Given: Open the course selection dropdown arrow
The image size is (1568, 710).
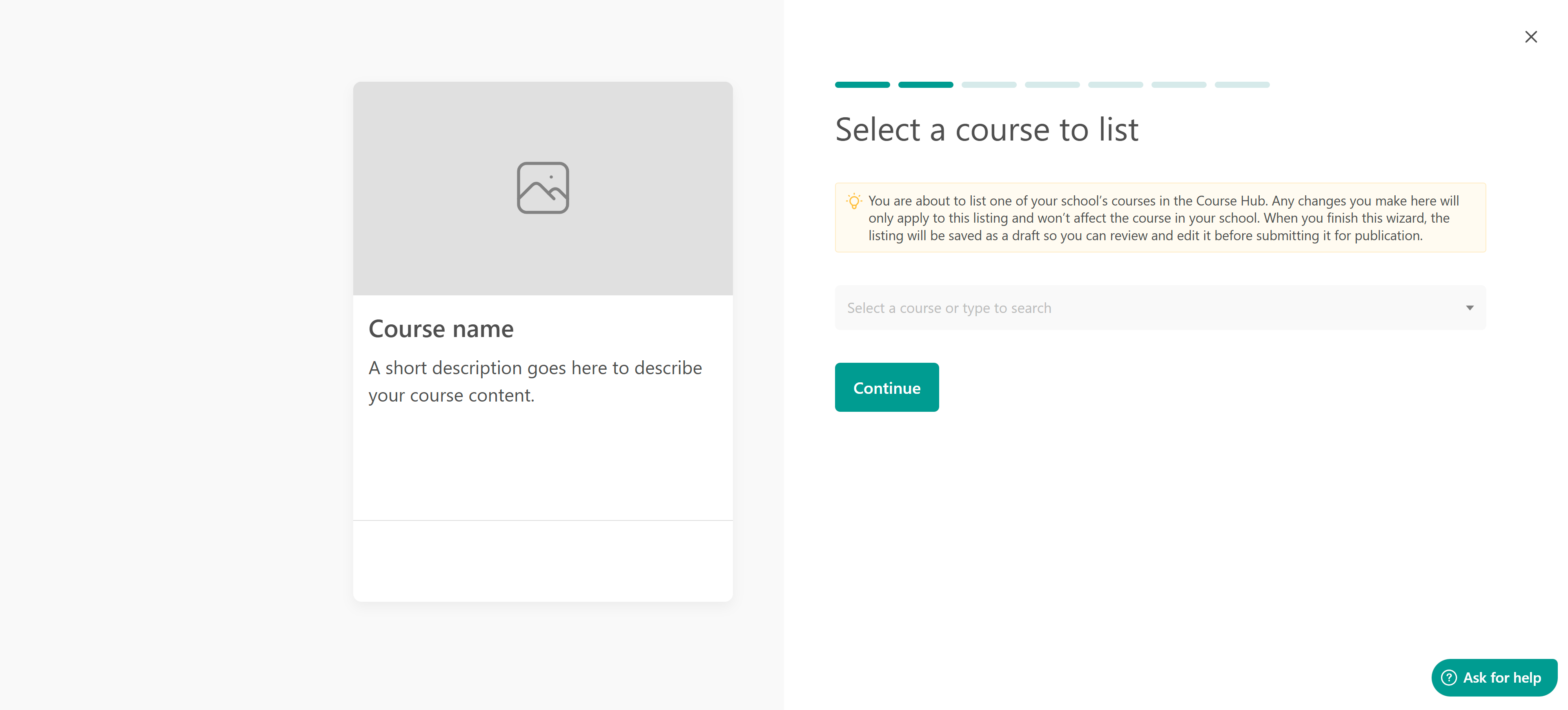Looking at the screenshot, I should coord(1470,308).
